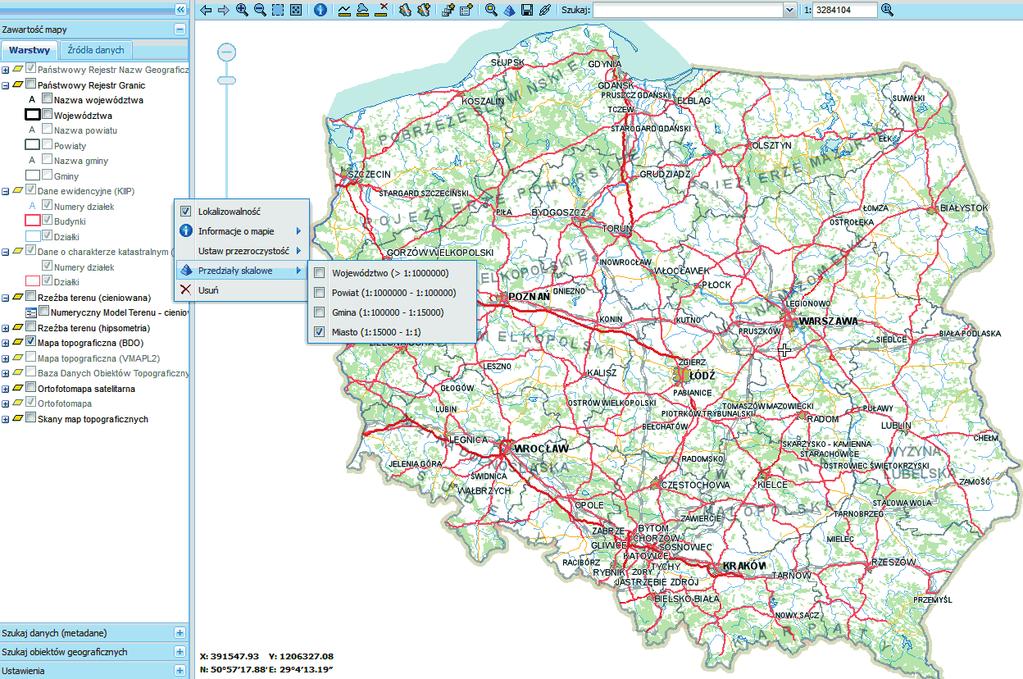This screenshot has height=679, width=1023.
Task: Check Rzeźba terenu (hipsometria) checkbox
Action: click(x=31, y=327)
